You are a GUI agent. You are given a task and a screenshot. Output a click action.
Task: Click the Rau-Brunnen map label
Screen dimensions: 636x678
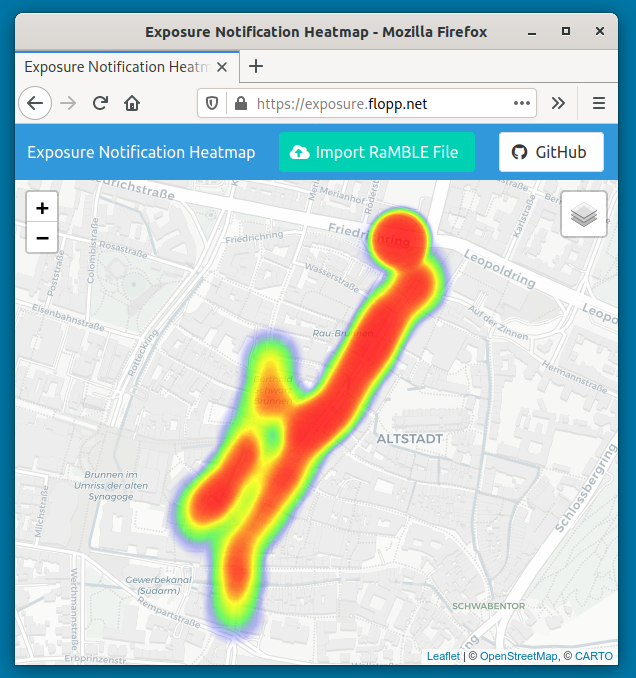(x=343, y=333)
